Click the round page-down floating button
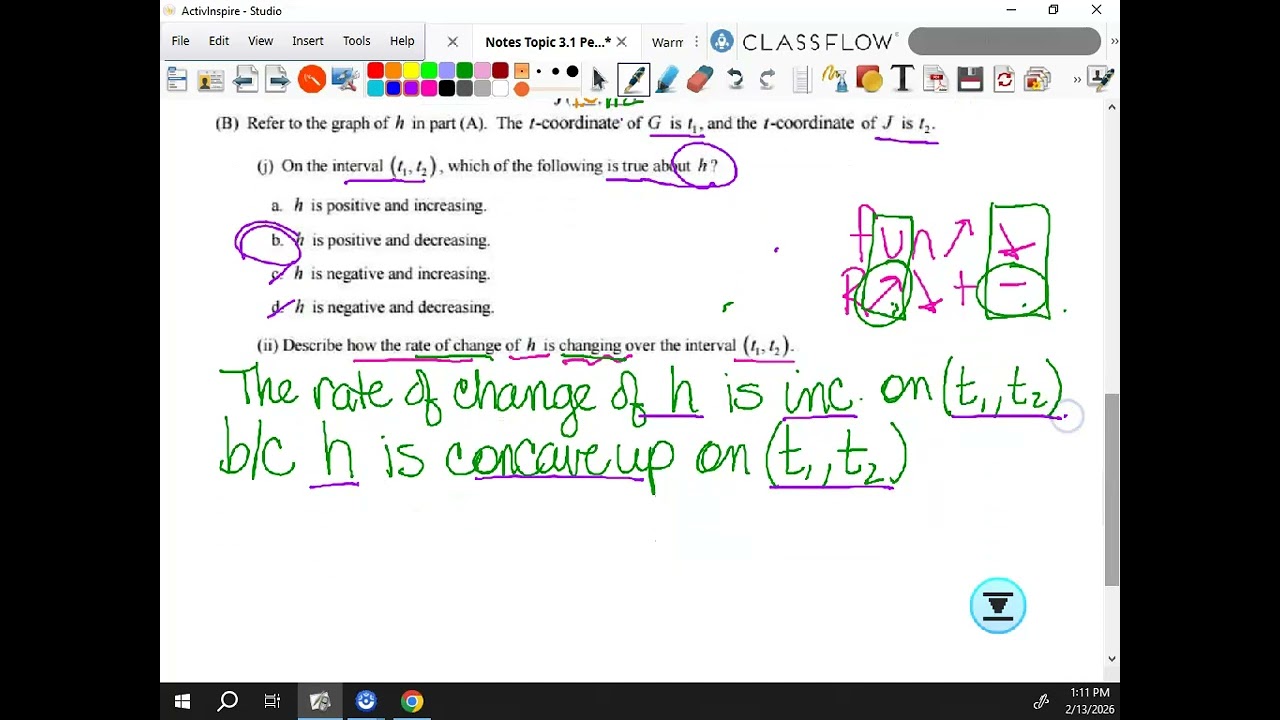Screen dimensions: 1280x720 (998, 606)
